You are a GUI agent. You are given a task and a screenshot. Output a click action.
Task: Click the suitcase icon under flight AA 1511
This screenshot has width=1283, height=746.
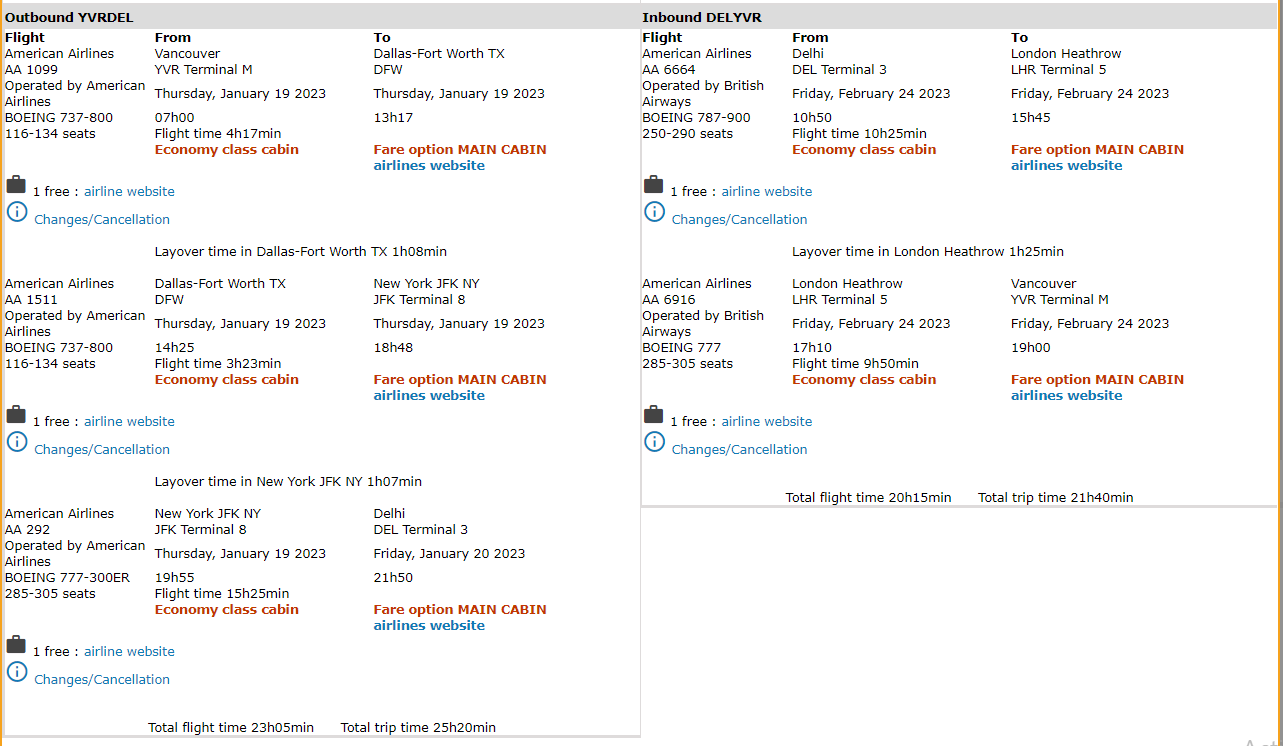(16, 415)
